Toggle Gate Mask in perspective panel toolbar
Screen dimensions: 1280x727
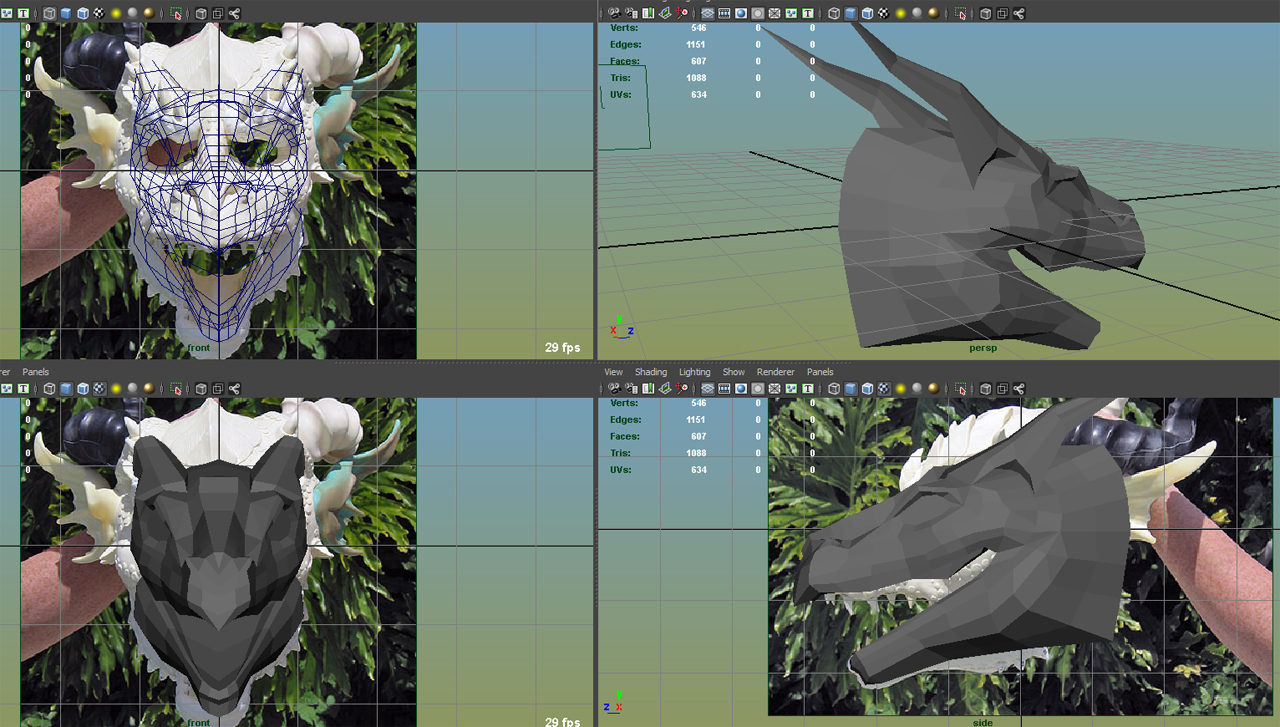click(x=757, y=14)
